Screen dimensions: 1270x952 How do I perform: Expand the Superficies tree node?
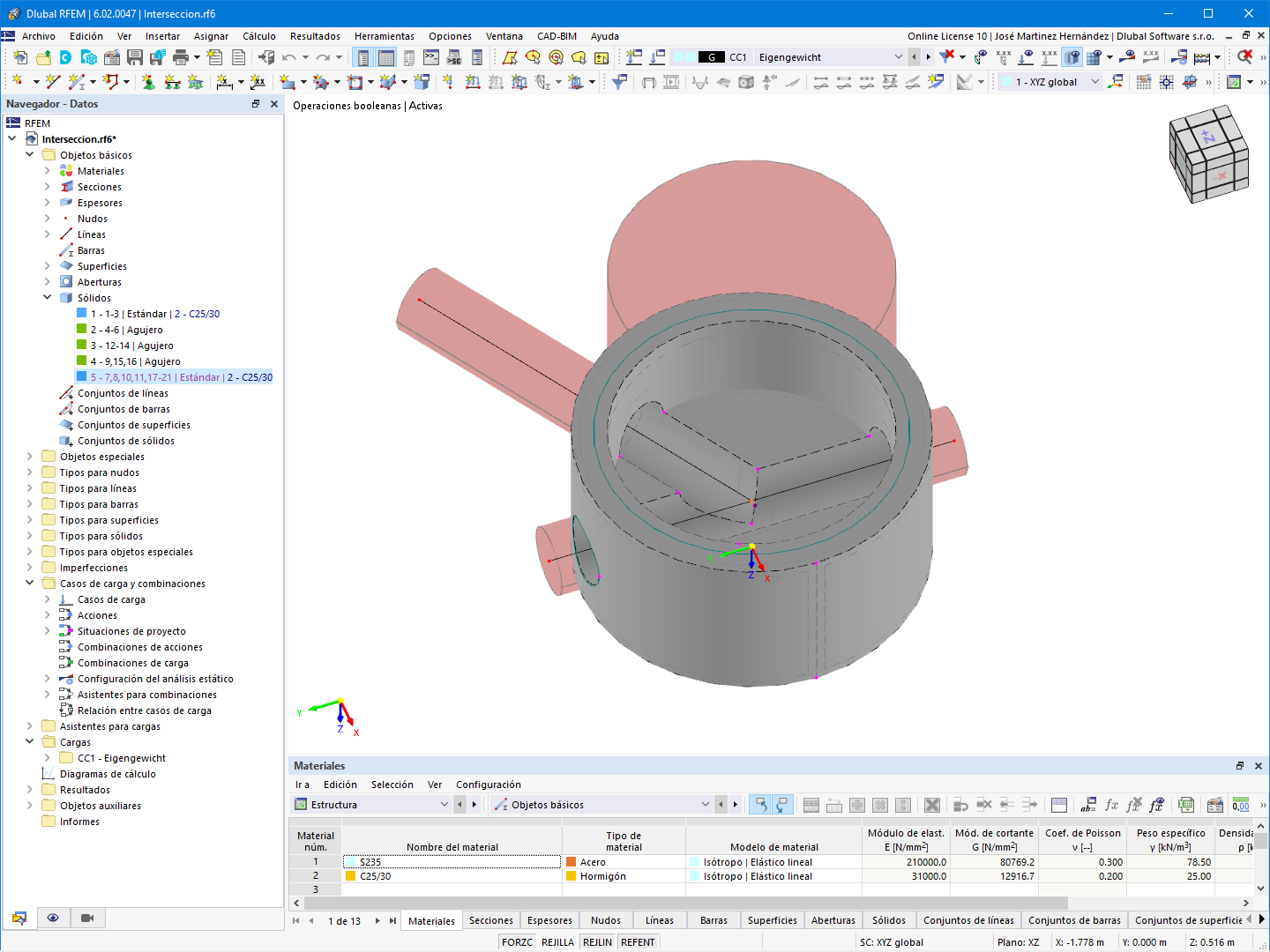tap(48, 266)
